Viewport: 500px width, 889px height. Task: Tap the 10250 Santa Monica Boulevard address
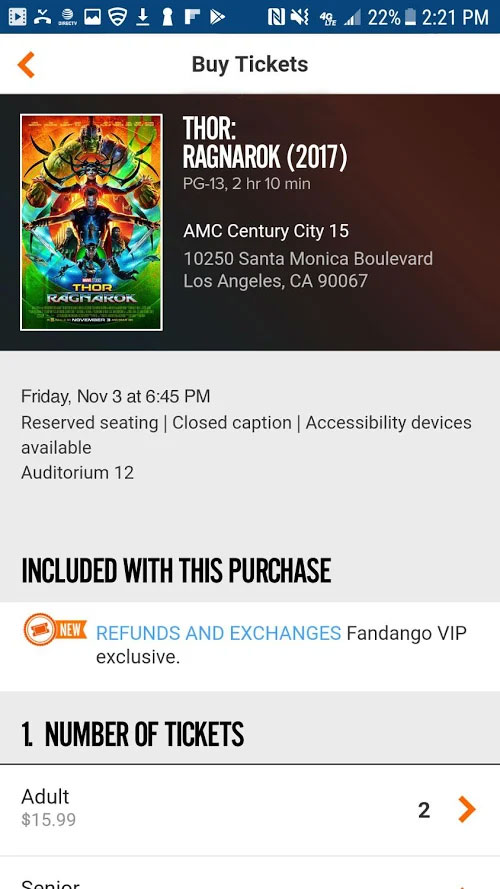[308, 259]
